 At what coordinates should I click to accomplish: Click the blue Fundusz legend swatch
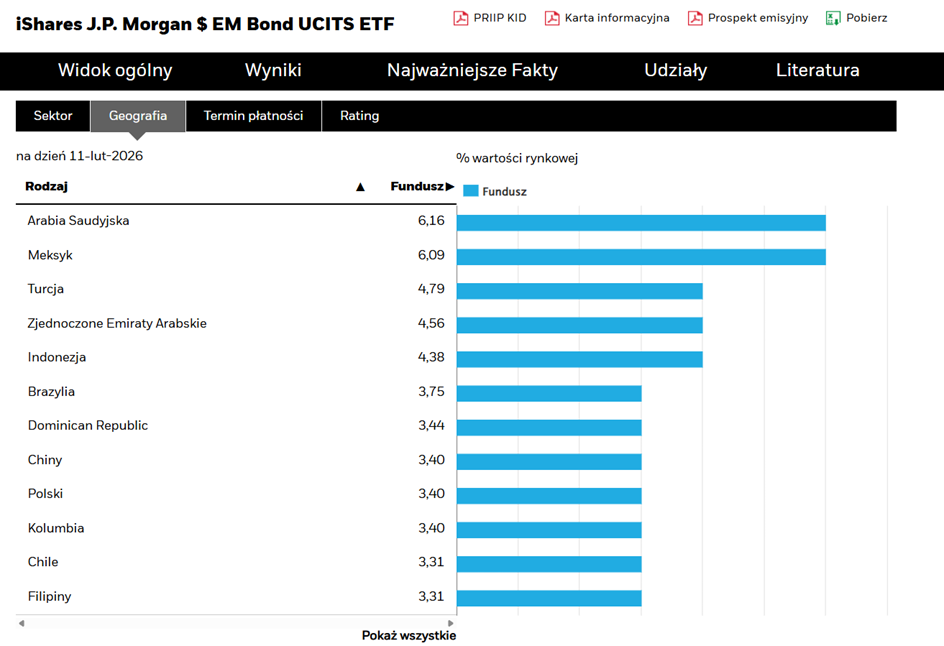[470, 191]
